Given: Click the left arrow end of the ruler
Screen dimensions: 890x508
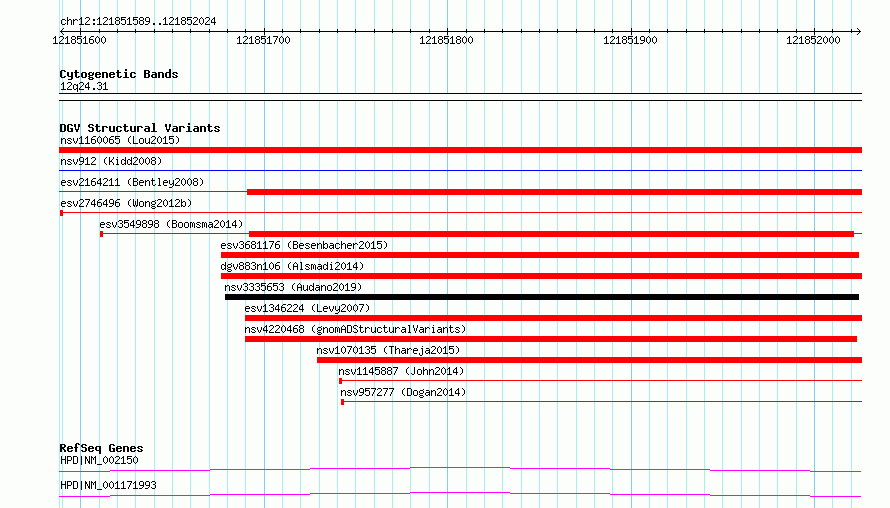Looking at the screenshot, I should [62, 32].
